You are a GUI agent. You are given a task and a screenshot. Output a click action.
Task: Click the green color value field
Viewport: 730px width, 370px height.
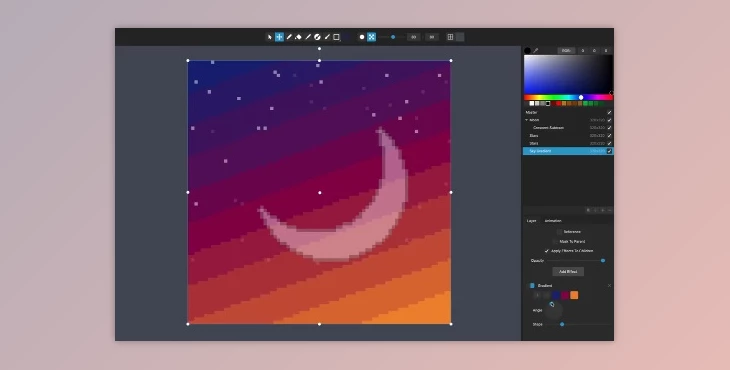(x=594, y=50)
